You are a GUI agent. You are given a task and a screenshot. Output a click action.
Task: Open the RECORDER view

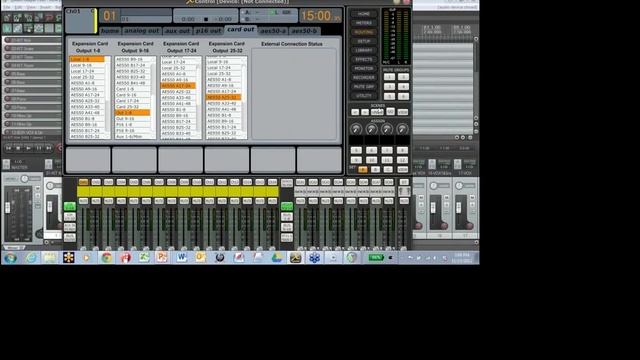tap(363, 78)
